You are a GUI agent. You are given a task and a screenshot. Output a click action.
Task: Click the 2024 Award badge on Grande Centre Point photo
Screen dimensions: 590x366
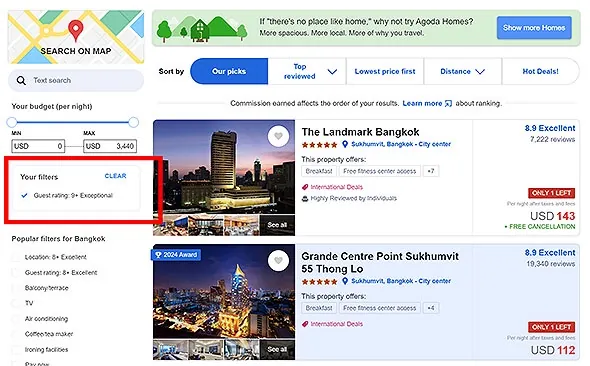176,255
